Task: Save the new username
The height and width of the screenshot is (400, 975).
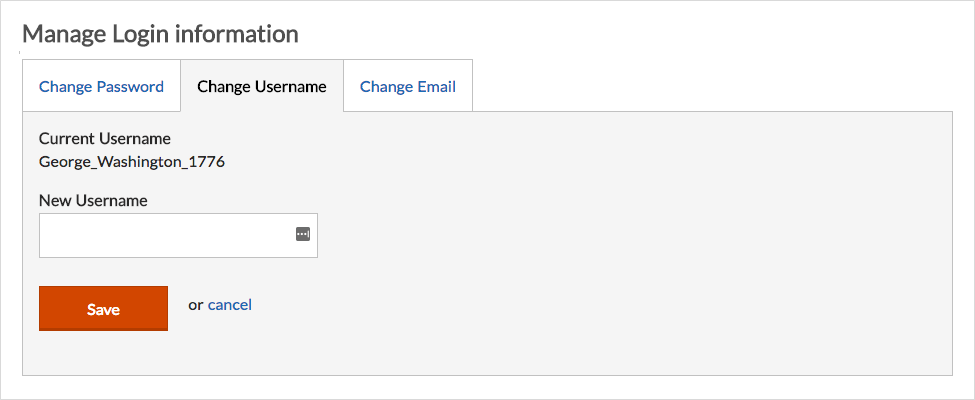Action: (103, 309)
